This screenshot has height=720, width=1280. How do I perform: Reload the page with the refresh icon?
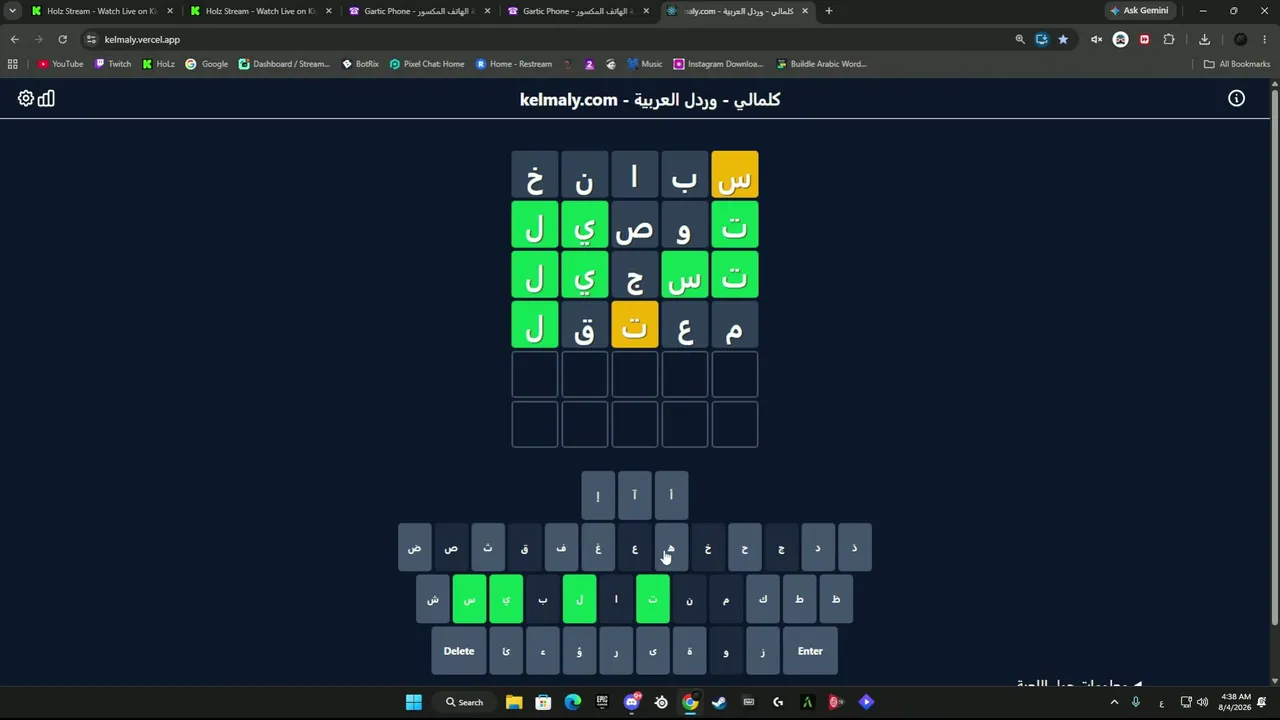point(62,39)
